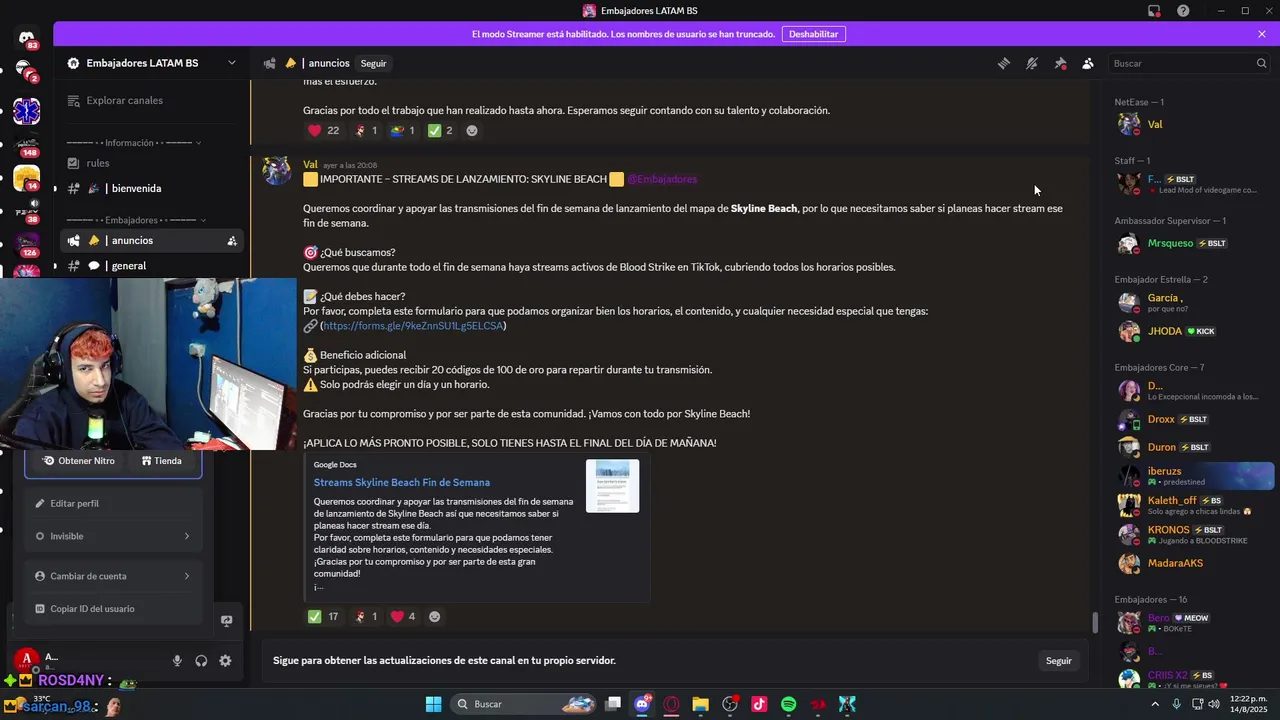Expand Cambiar de cuenta submenu
The height and width of the screenshot is (720, 1280).
point(113,576)
